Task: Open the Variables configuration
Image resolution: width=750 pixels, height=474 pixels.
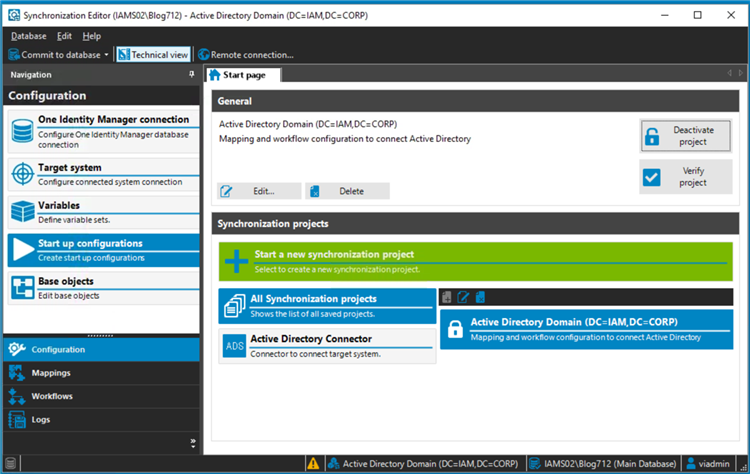Action: click(x=103, y=212)
